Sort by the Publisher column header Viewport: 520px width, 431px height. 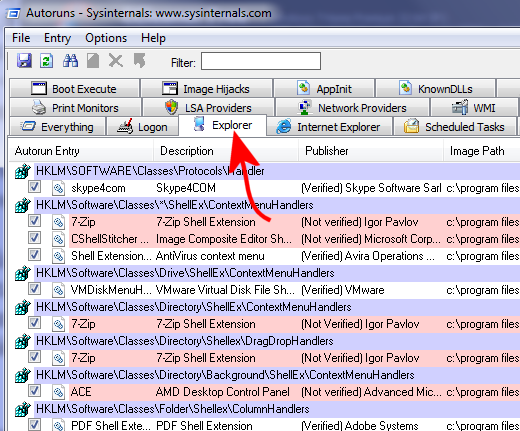tap(371, 151)
